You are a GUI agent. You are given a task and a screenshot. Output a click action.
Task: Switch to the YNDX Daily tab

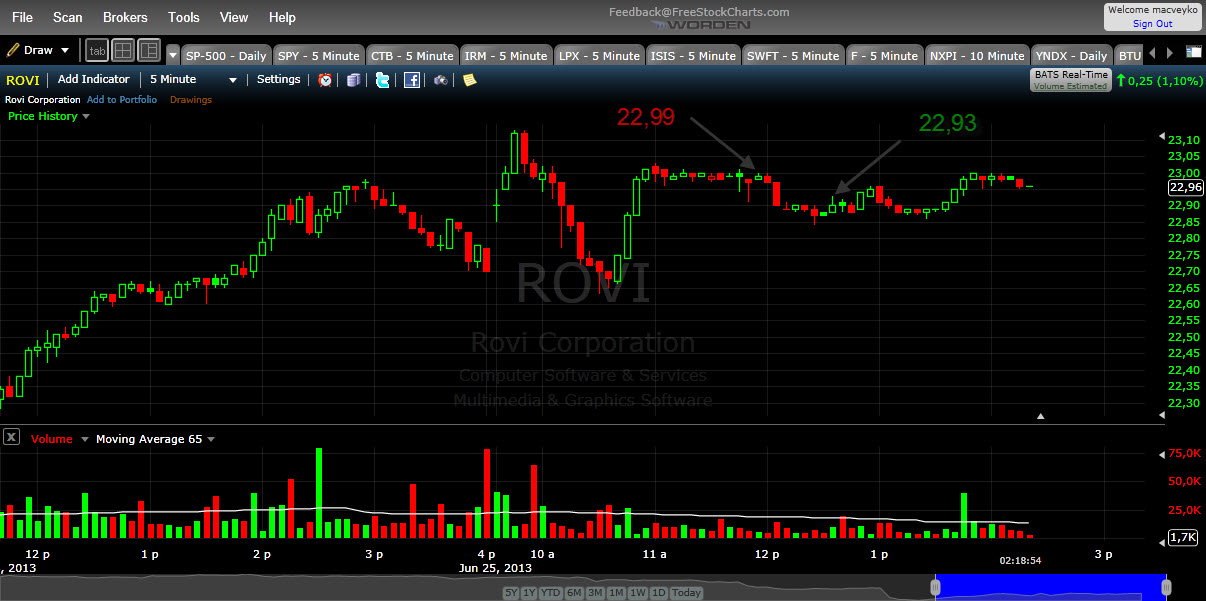coord(1071,55)
